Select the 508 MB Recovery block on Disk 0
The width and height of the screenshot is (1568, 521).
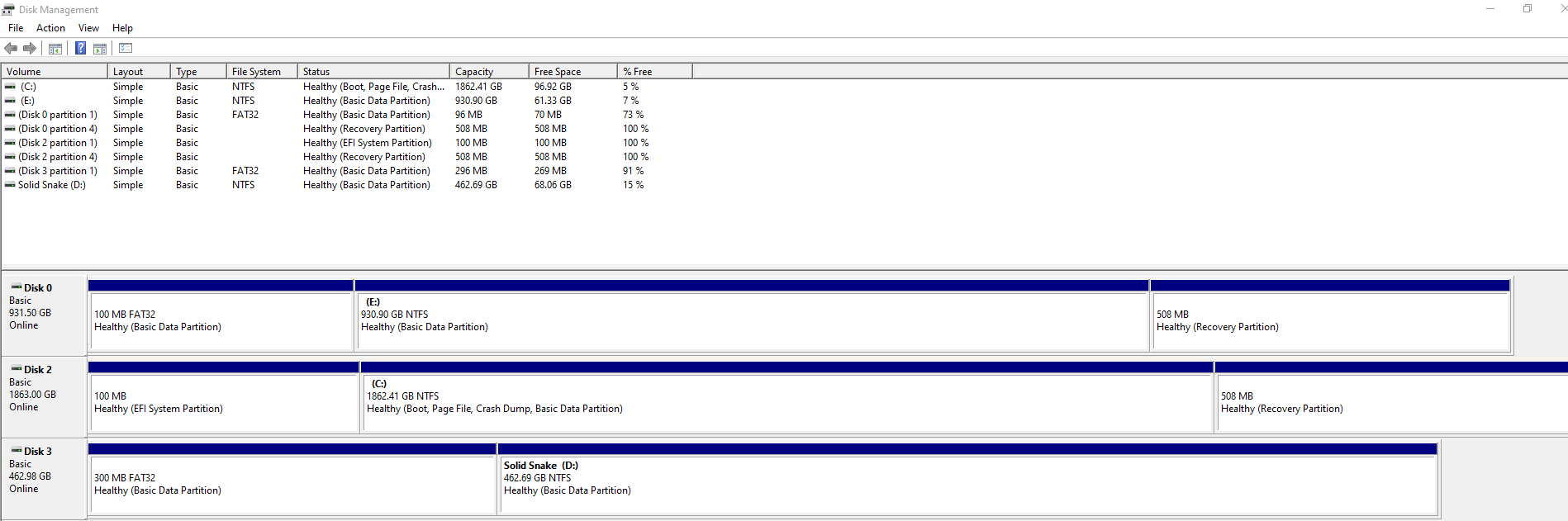tap(1330, 315)
